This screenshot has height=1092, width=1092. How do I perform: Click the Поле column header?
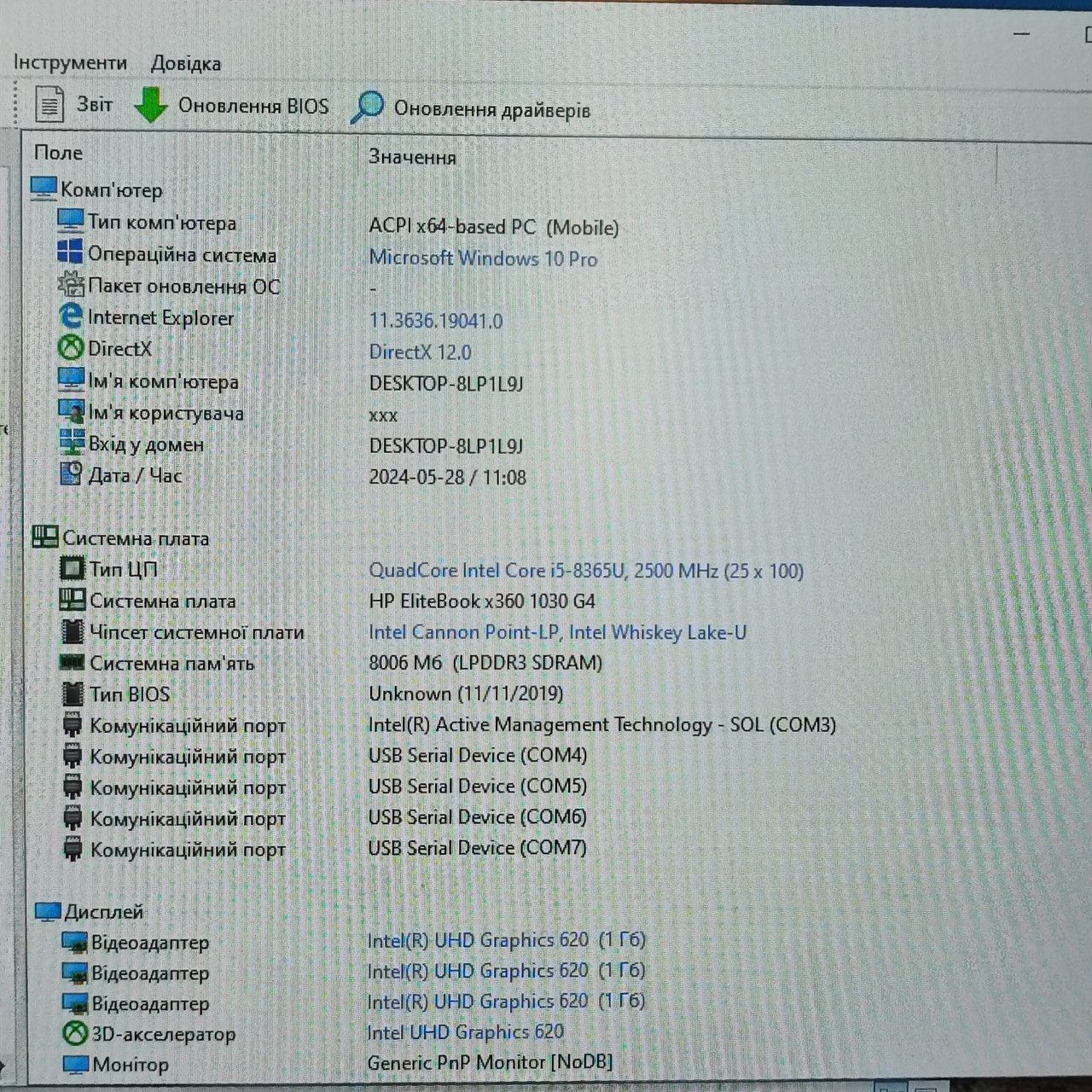click(58, 153)
